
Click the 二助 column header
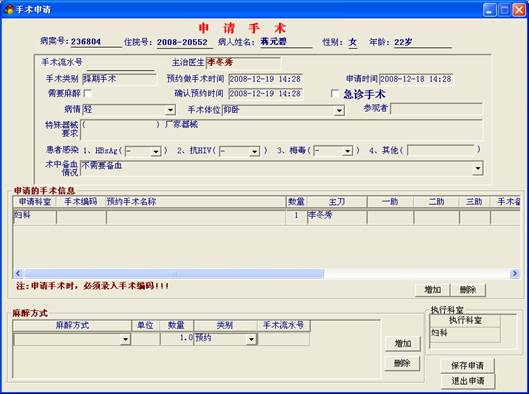[x=436, y=202]
